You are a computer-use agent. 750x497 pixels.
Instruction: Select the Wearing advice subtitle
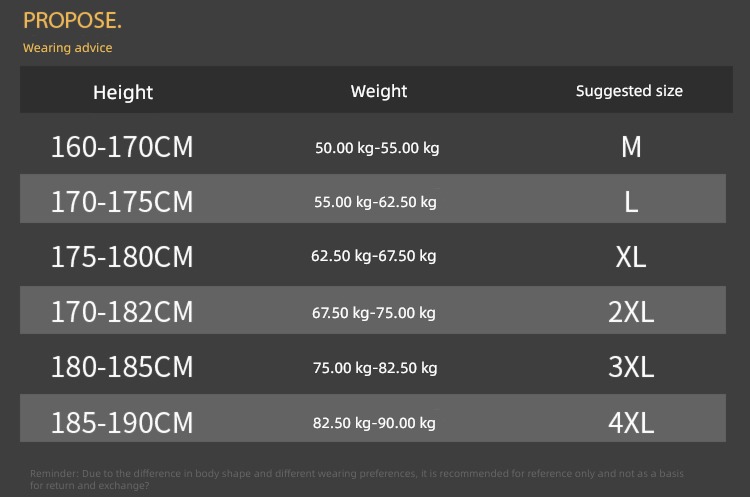67,48
